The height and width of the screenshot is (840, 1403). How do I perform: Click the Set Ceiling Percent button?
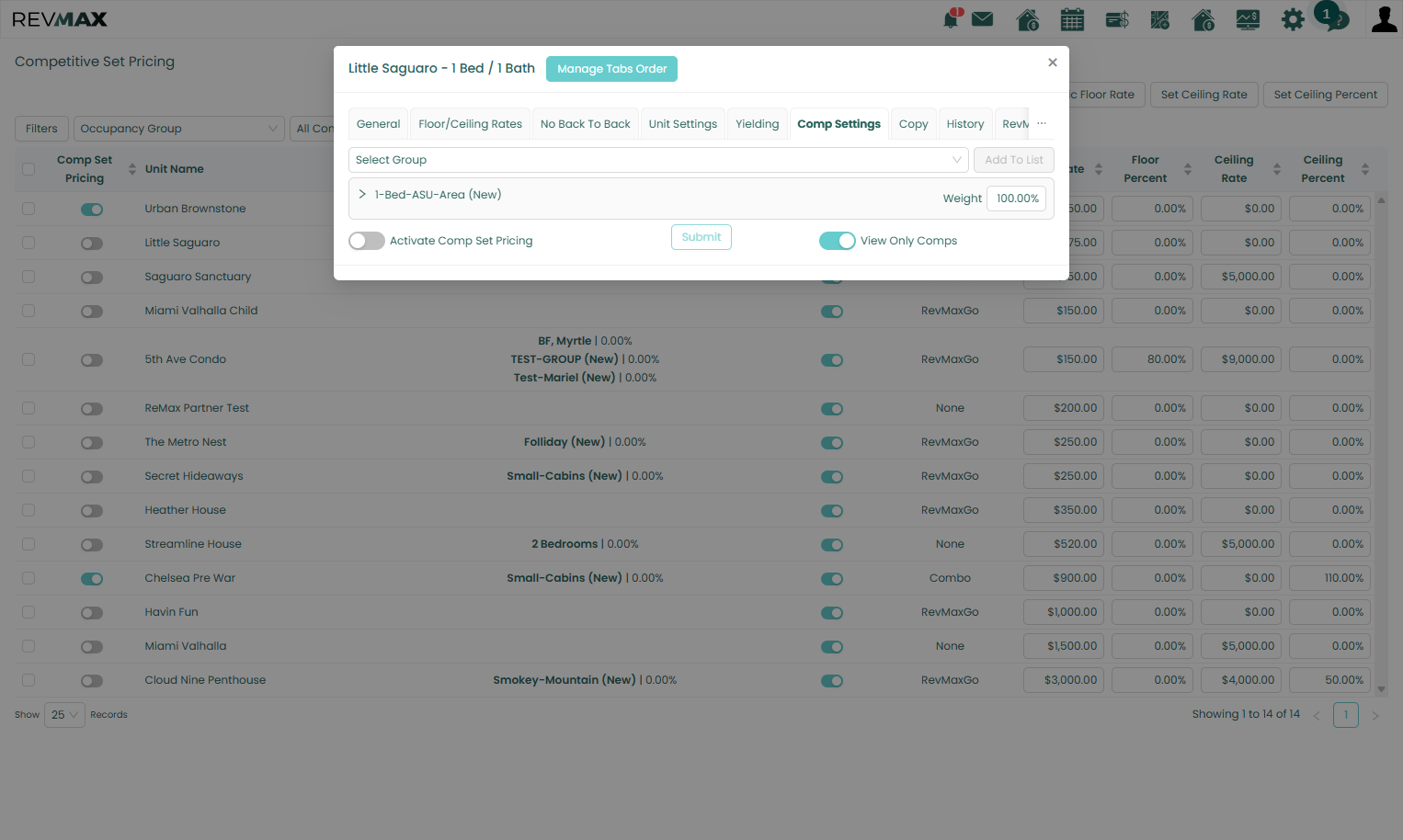1325,95
